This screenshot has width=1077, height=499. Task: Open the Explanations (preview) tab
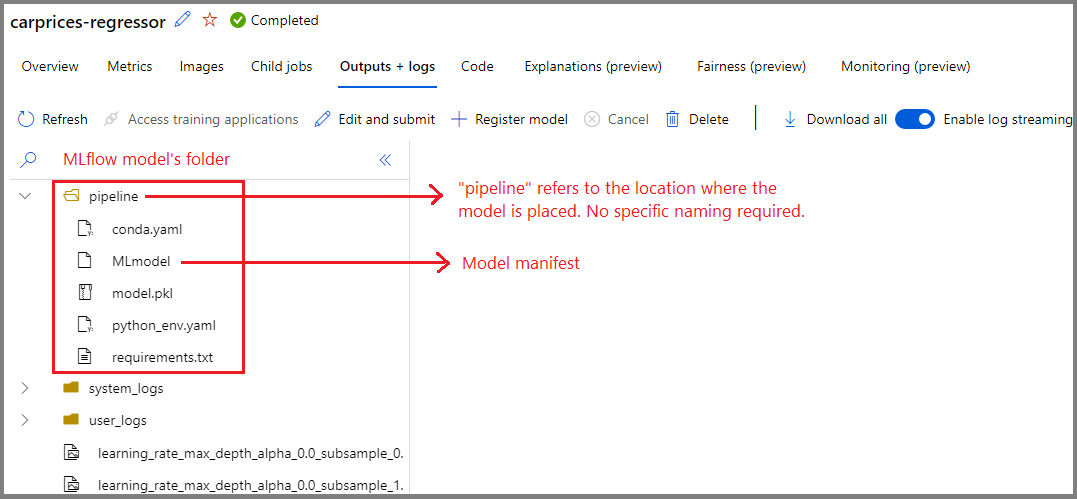593,67
